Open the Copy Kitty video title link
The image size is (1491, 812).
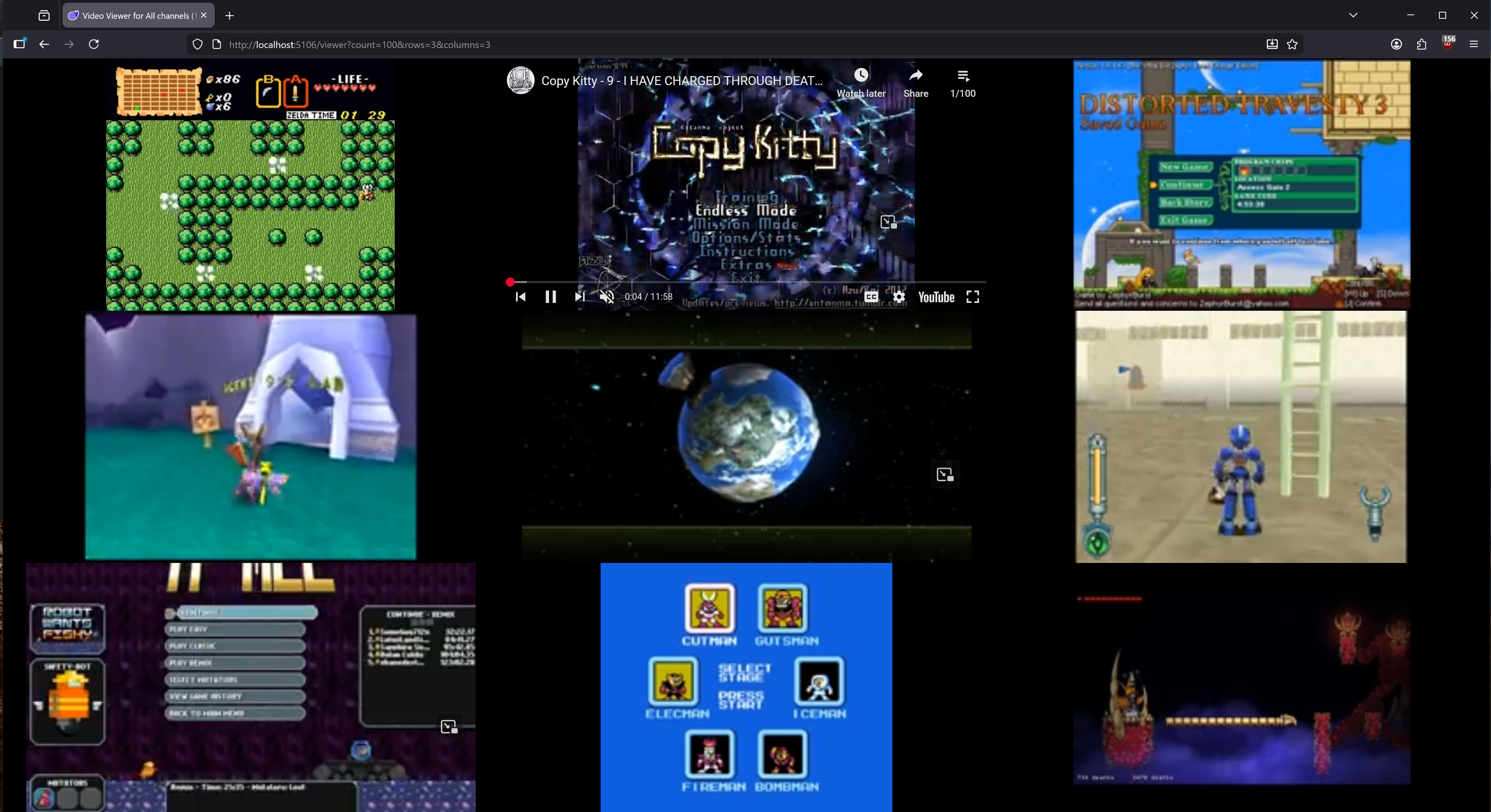point(681,81)
